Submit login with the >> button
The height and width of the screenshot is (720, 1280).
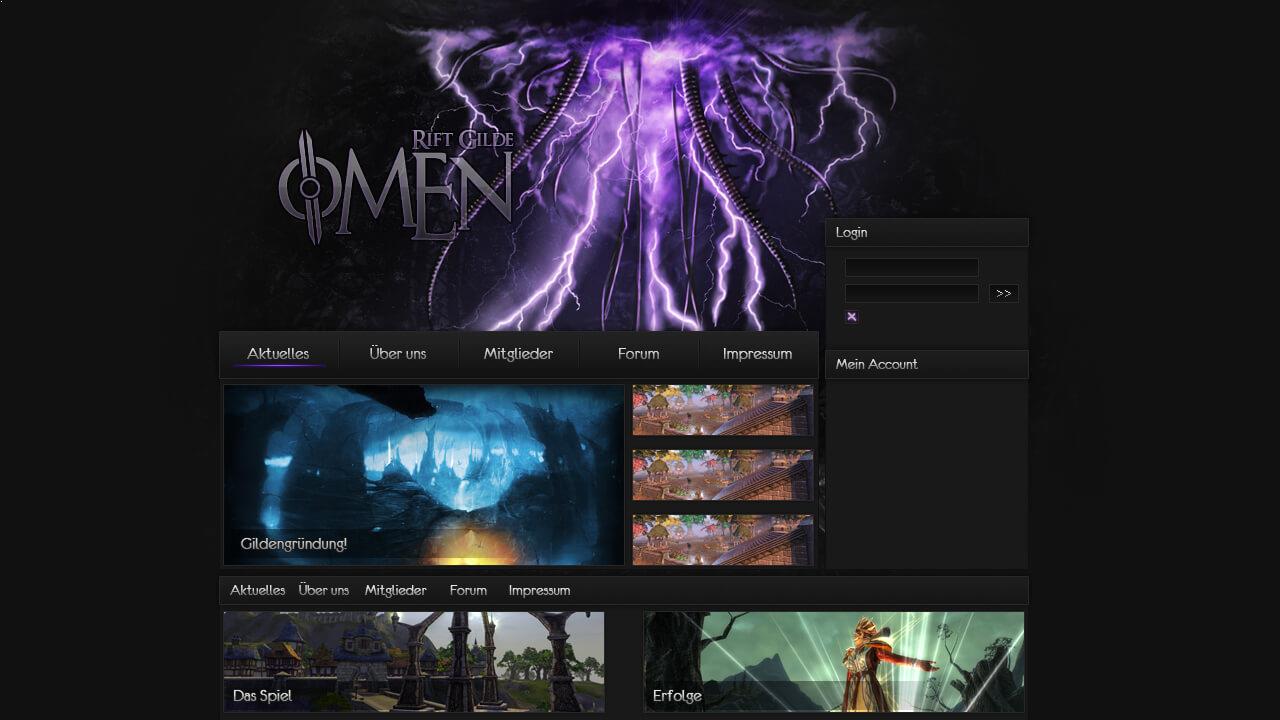tap(1003, 293)
